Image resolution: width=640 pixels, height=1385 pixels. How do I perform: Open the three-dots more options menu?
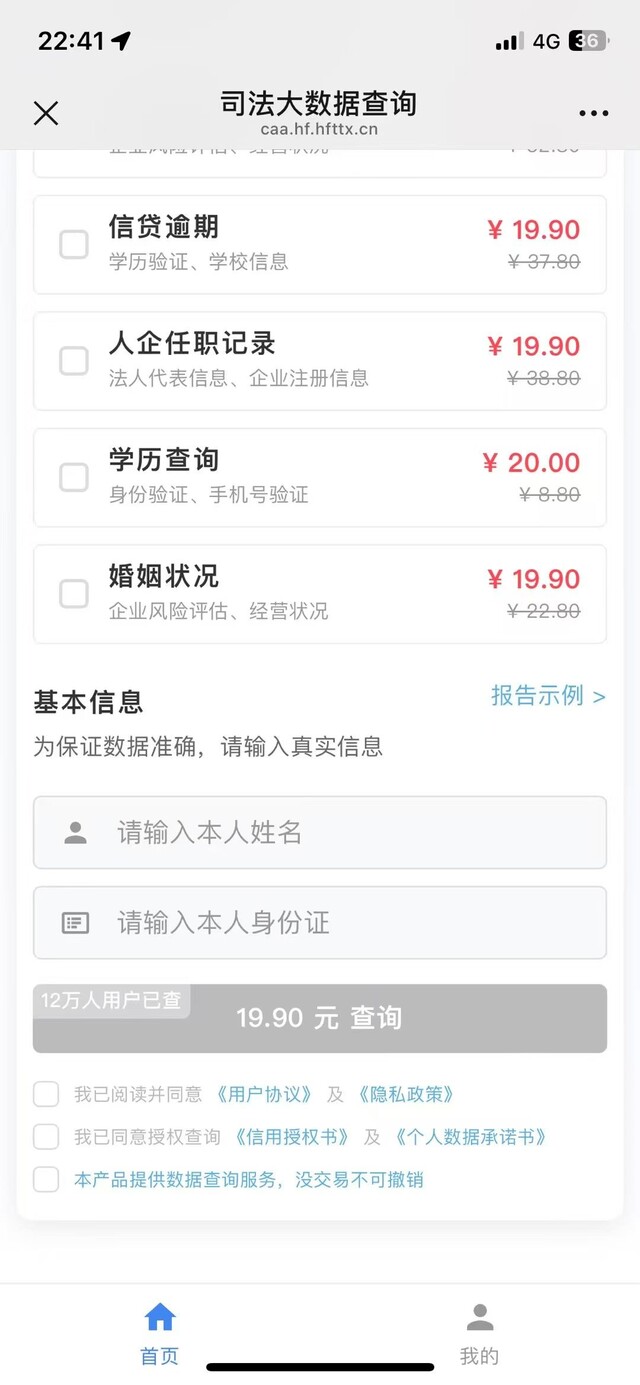tap(593, 113)
